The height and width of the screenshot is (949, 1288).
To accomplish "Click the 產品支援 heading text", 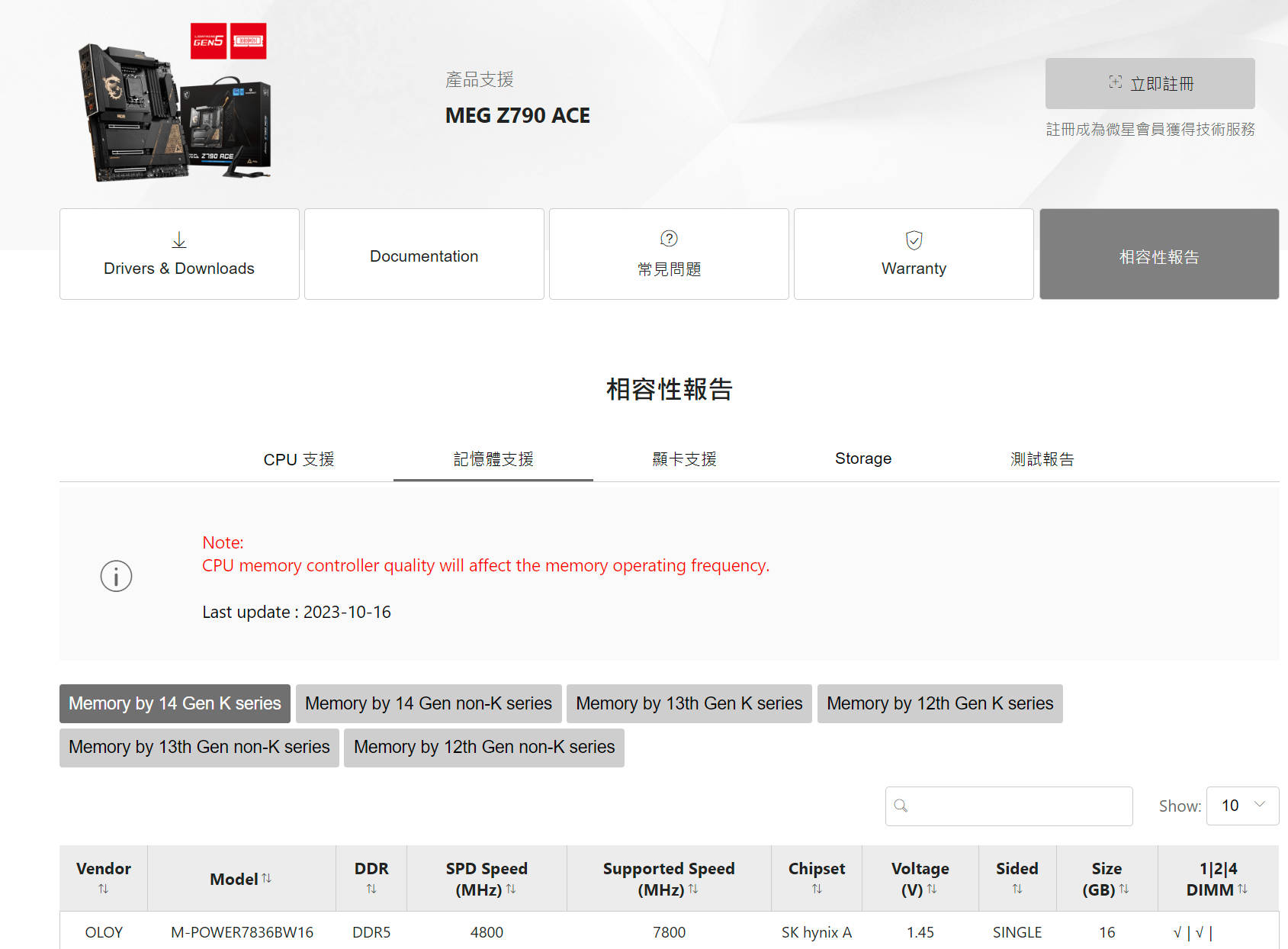I will (480, 79).
